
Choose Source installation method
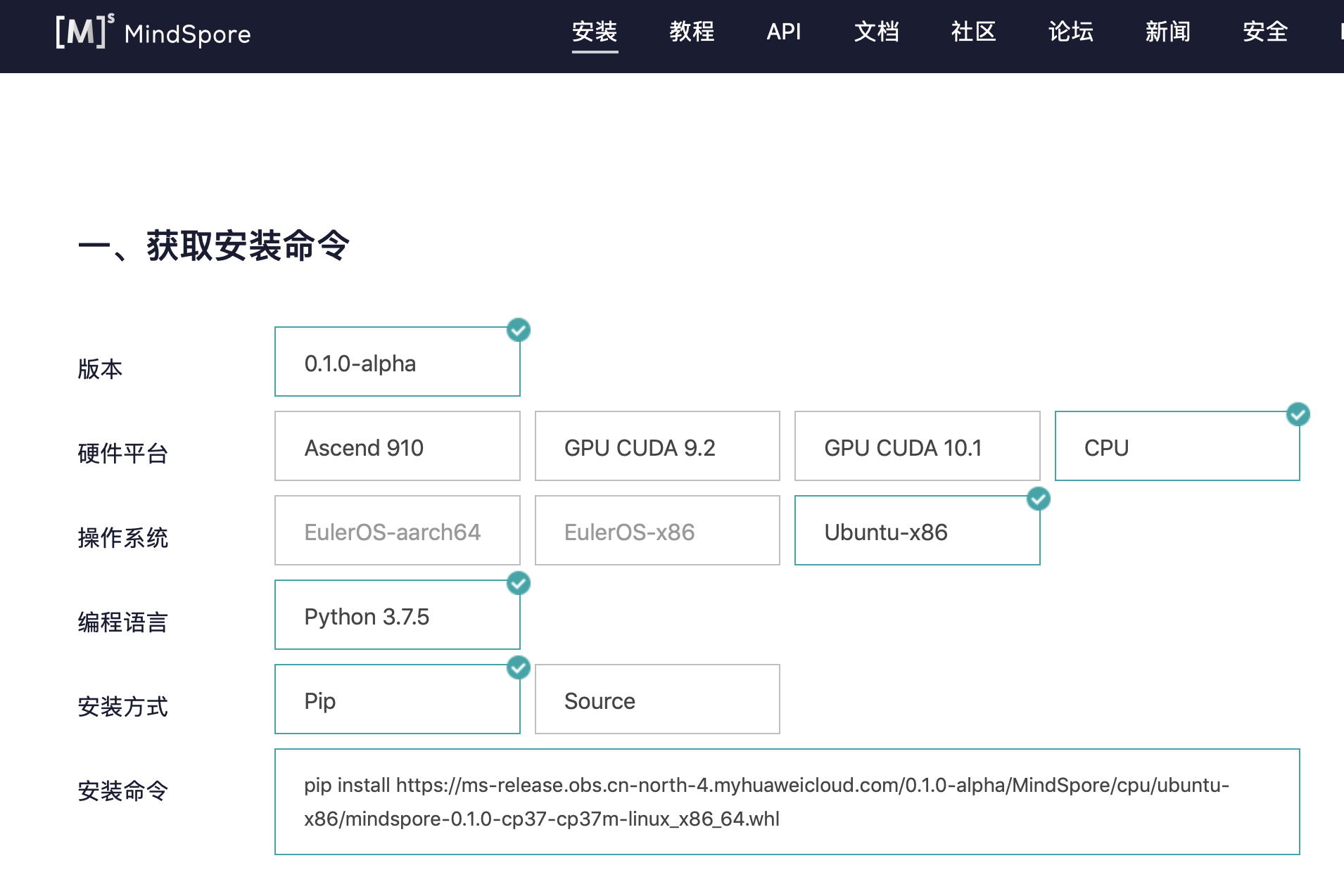coord(657,699)
